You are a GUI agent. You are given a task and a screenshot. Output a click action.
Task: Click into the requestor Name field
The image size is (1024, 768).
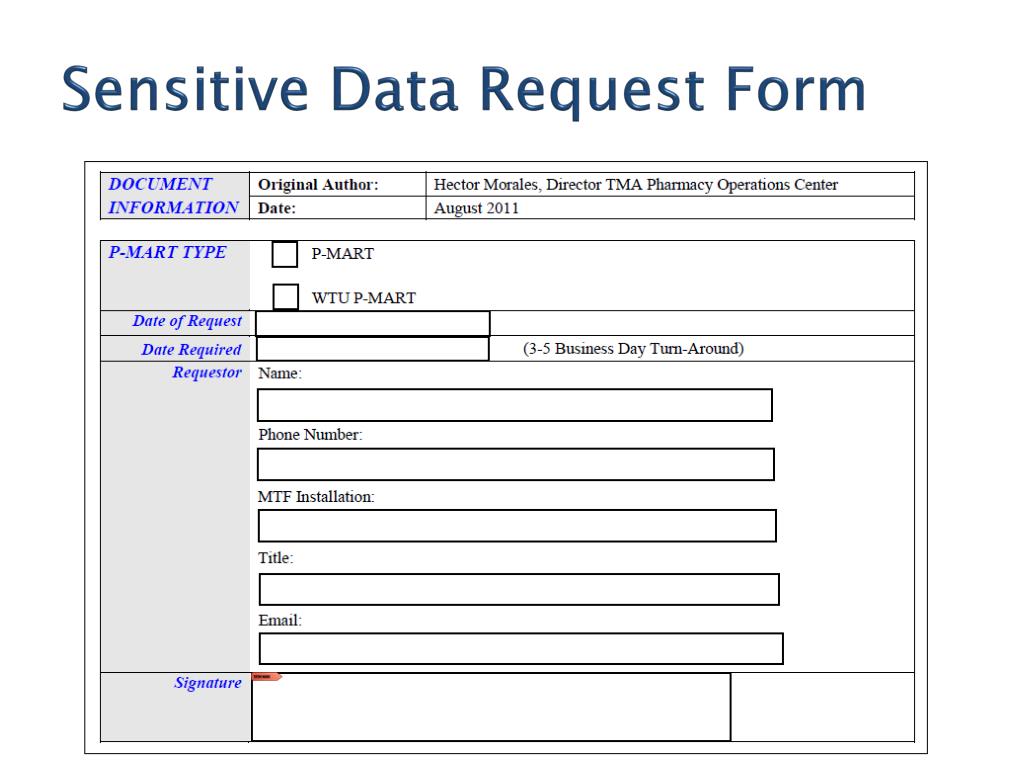[515, 405]
